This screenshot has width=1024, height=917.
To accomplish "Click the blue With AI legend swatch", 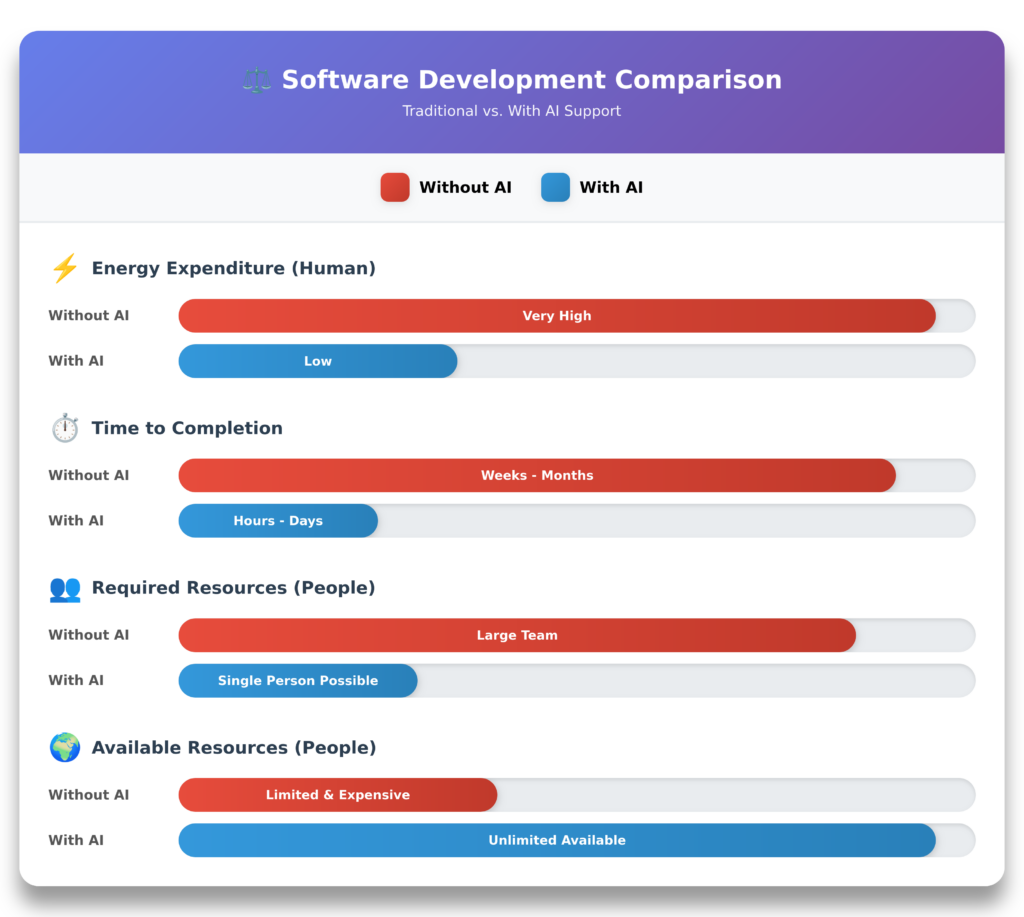I will 555,187.
